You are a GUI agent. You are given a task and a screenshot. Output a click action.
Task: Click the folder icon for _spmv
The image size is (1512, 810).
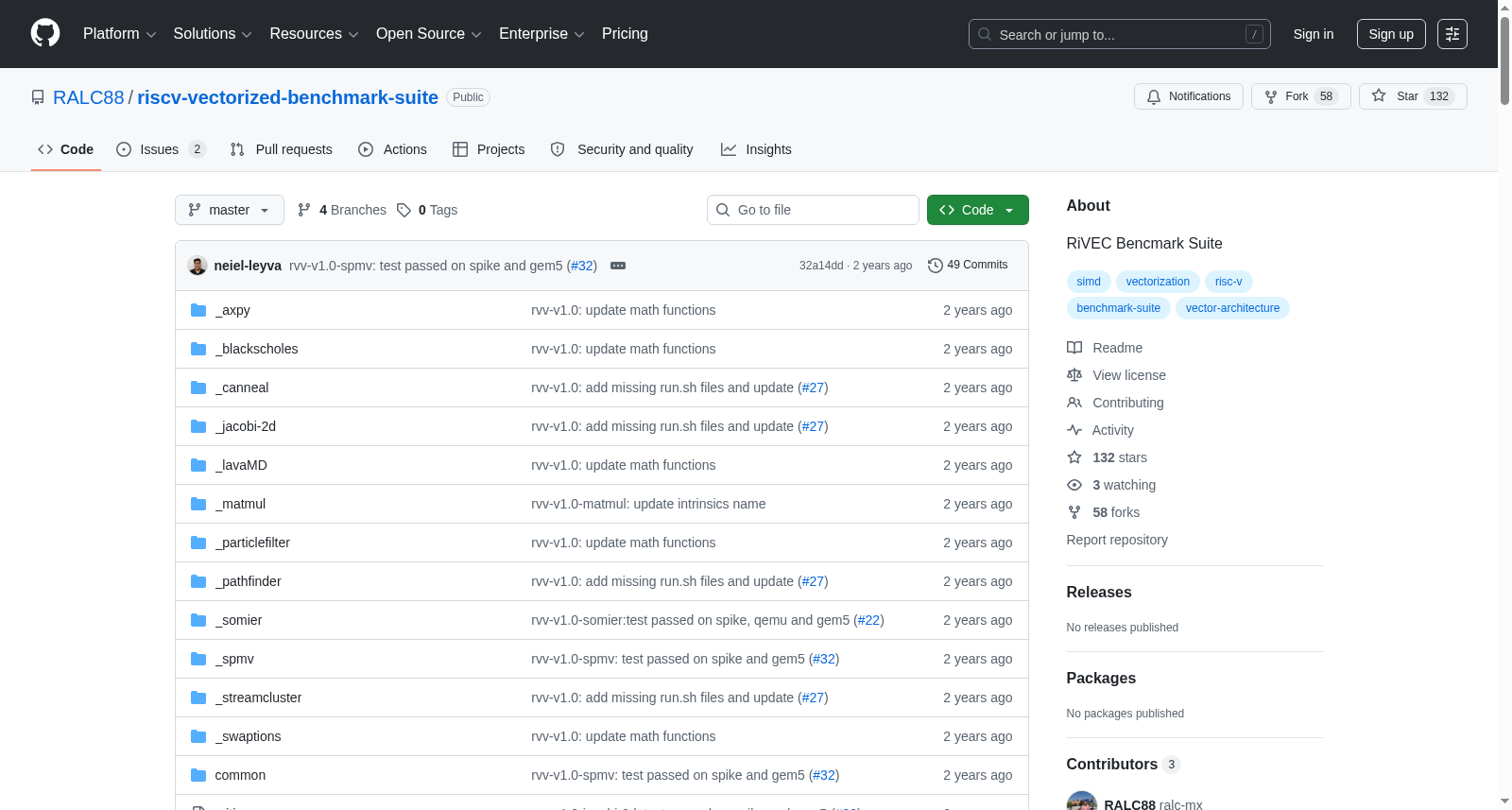(198, 659)
